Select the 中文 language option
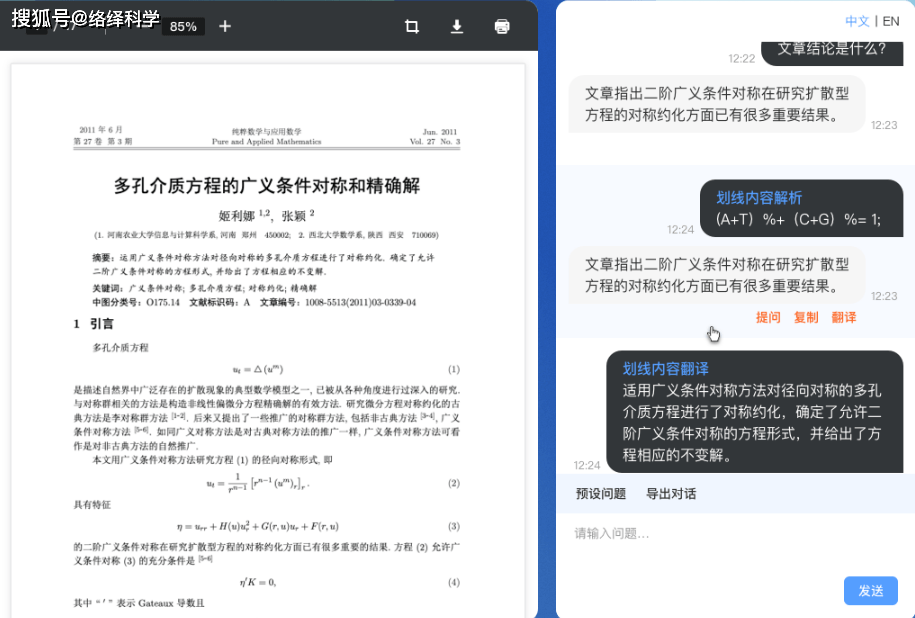Viewport: 915px width, 618px height. [x=858, y=20]
